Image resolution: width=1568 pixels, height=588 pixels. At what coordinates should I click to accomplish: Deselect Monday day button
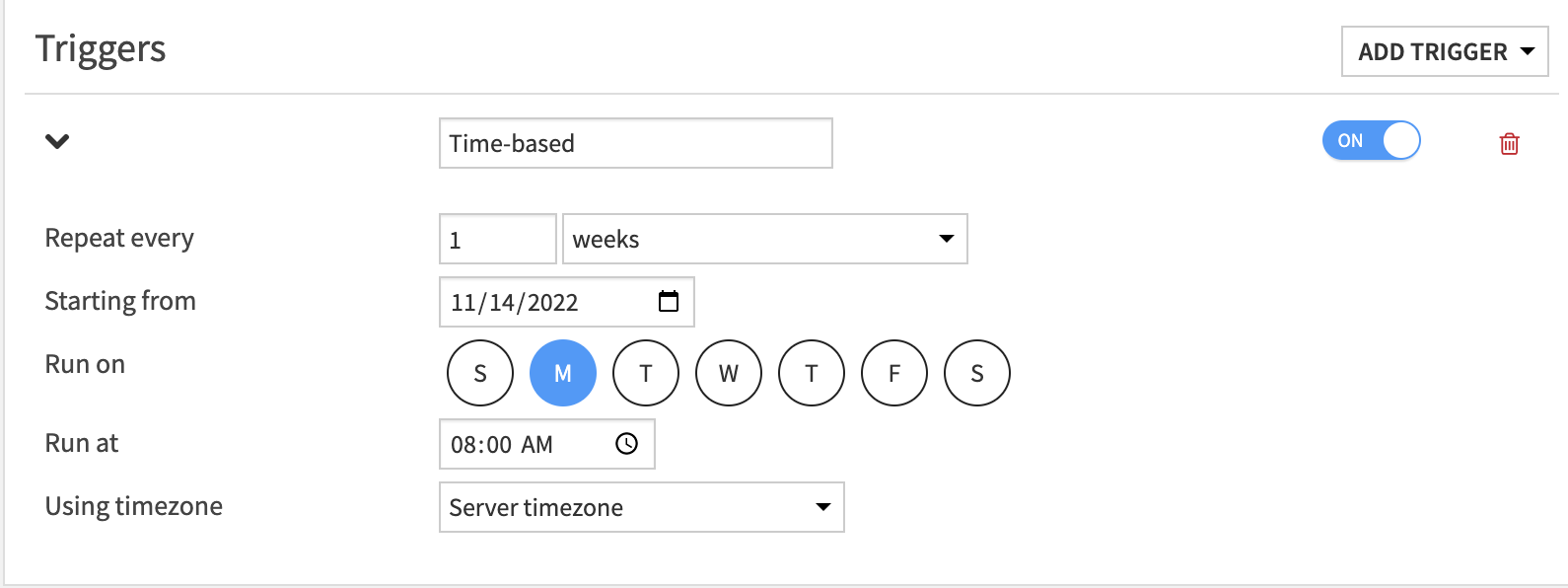click(563, 373)
